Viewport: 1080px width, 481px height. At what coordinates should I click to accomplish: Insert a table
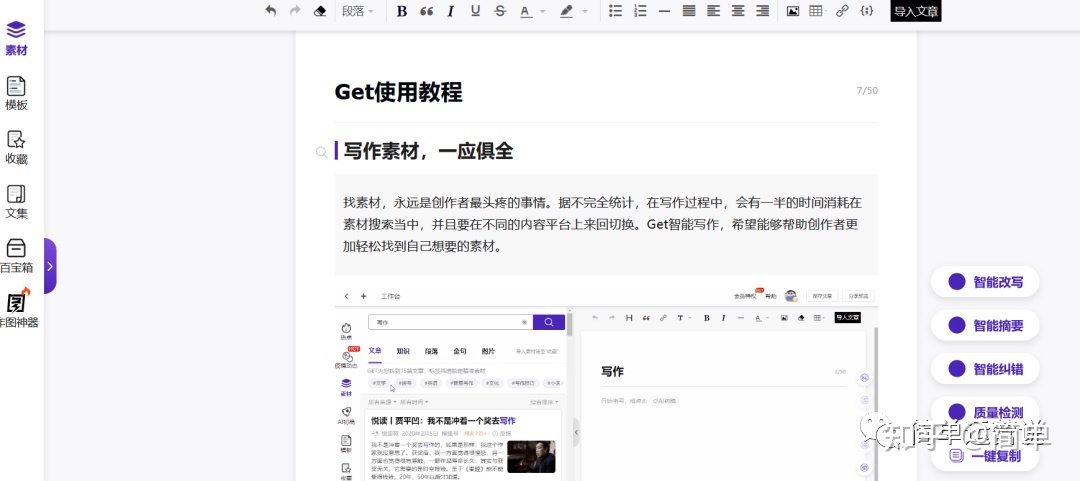pyautogui.click(x=816, y=11)
